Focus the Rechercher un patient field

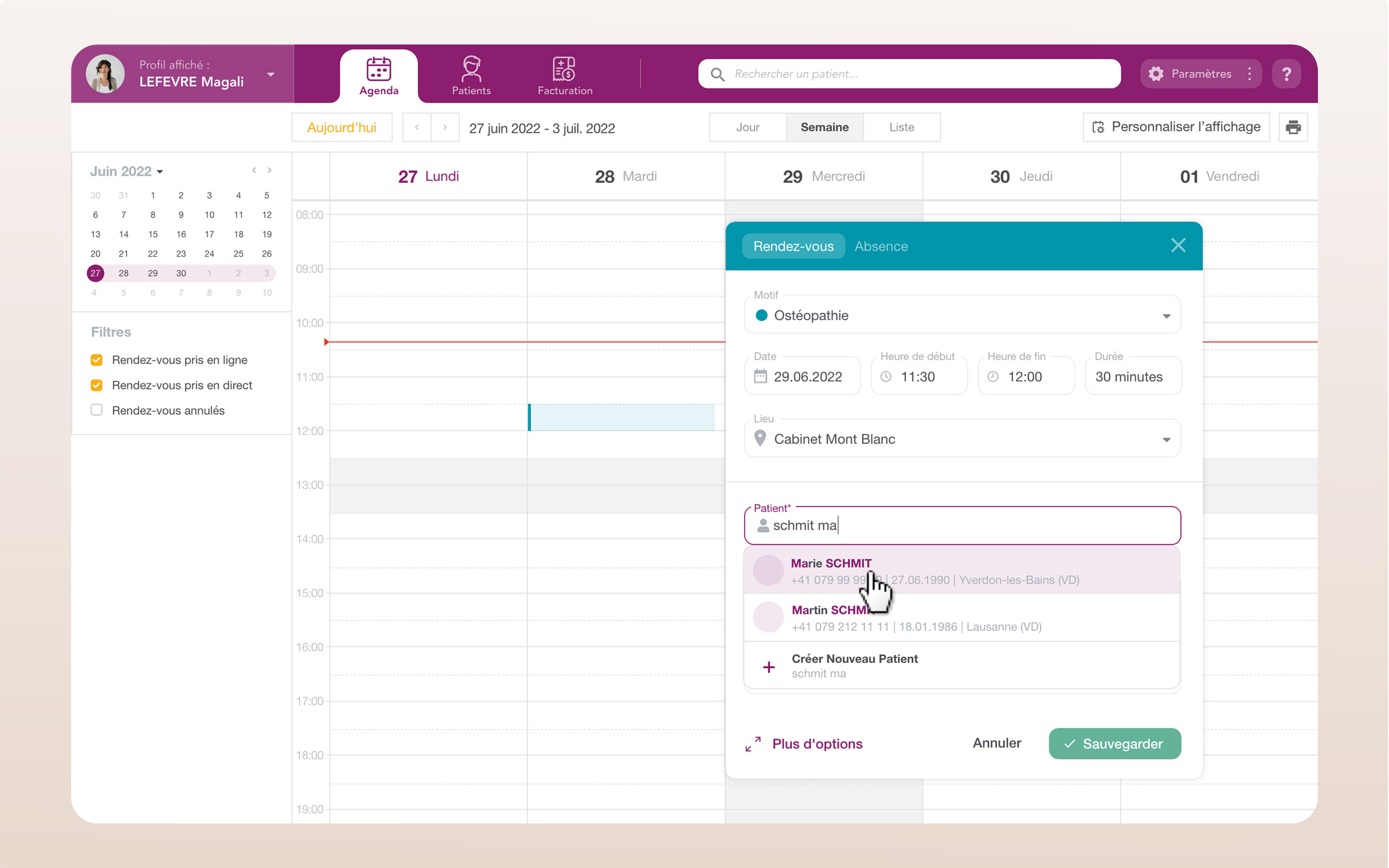[x=910, y=74]
